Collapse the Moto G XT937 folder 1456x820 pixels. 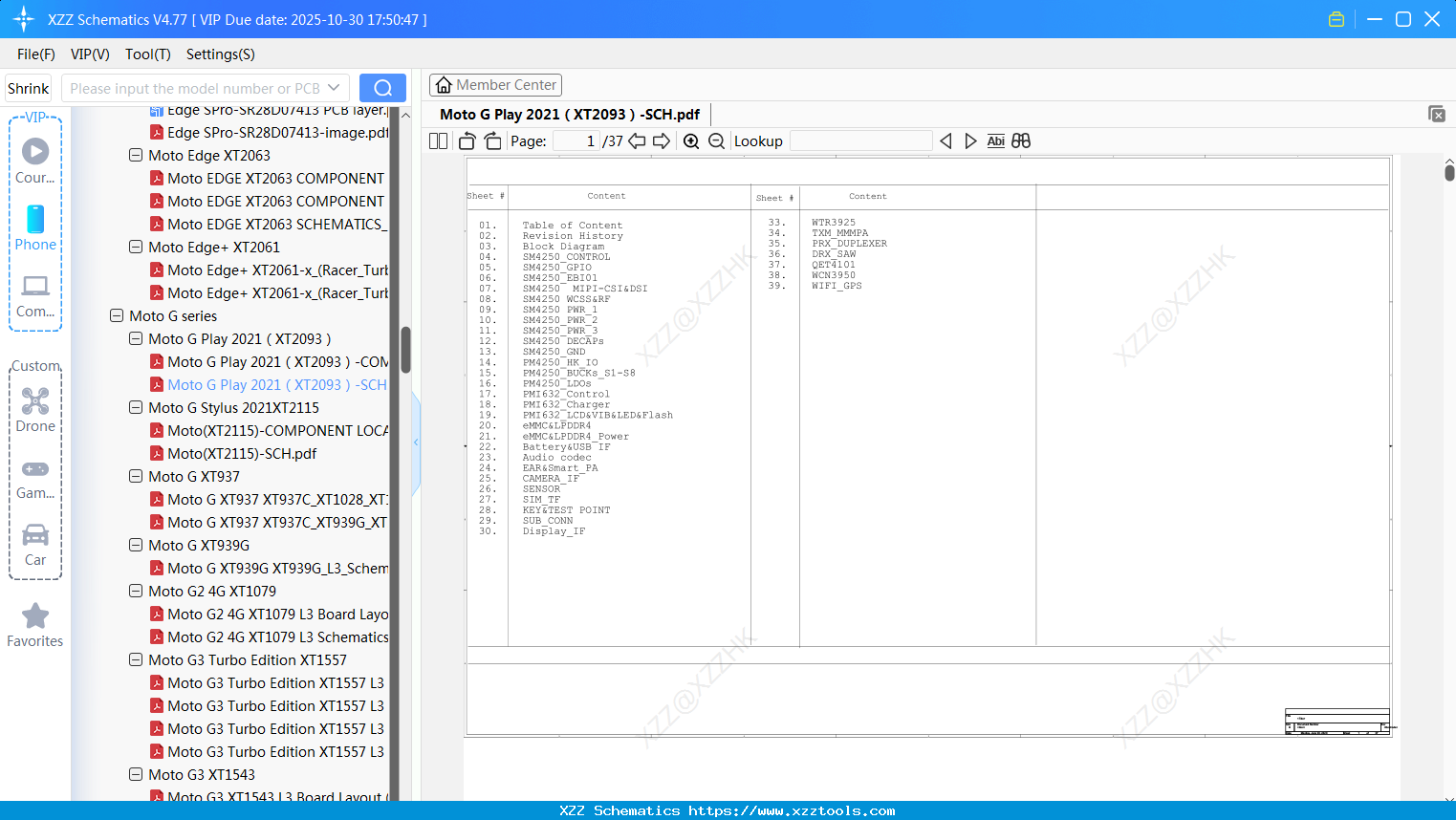tap(136, 476)
